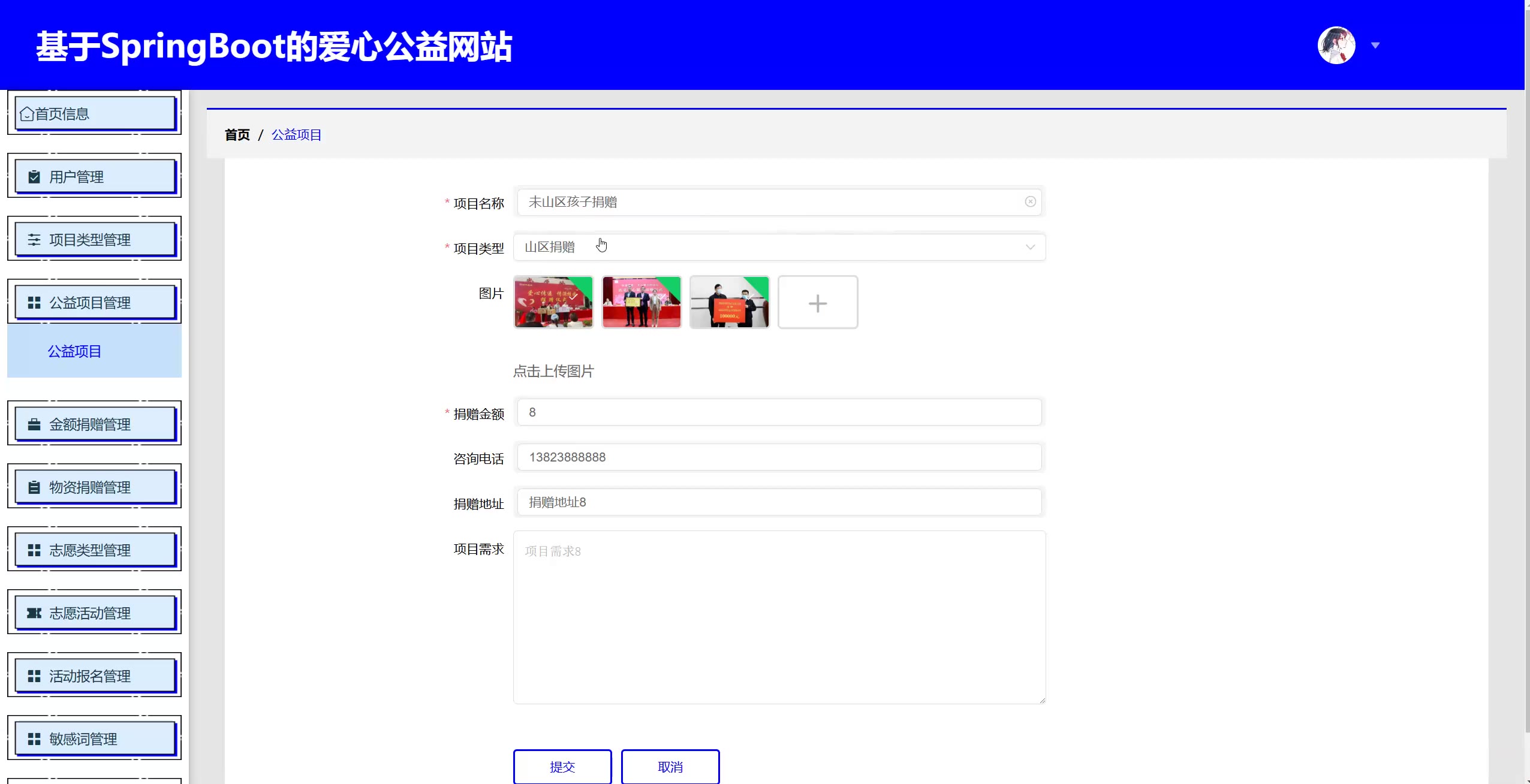Viewport: 1530px width, 784px height.
Task: Go to 首页 via the breadcrumb
Action: click(237, 135)
